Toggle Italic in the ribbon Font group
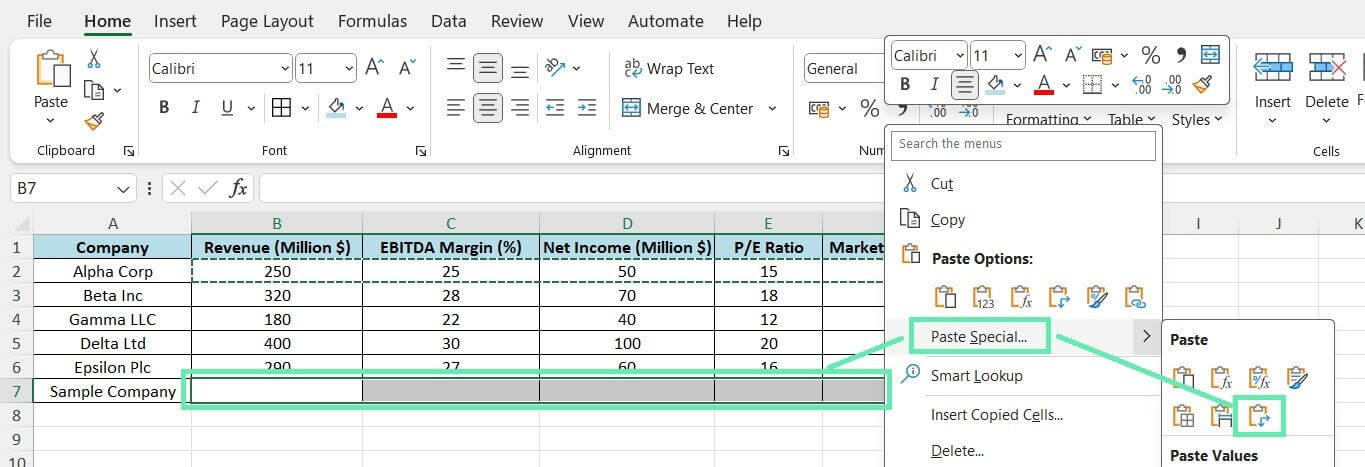1365x467 pixels. pos(195,108)
